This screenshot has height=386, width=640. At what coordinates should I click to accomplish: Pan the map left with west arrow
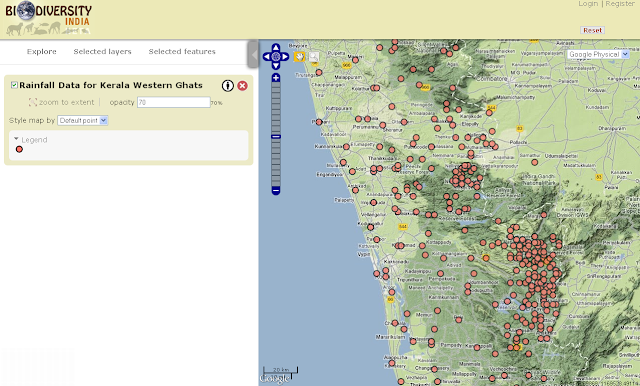tap(267, 56)
